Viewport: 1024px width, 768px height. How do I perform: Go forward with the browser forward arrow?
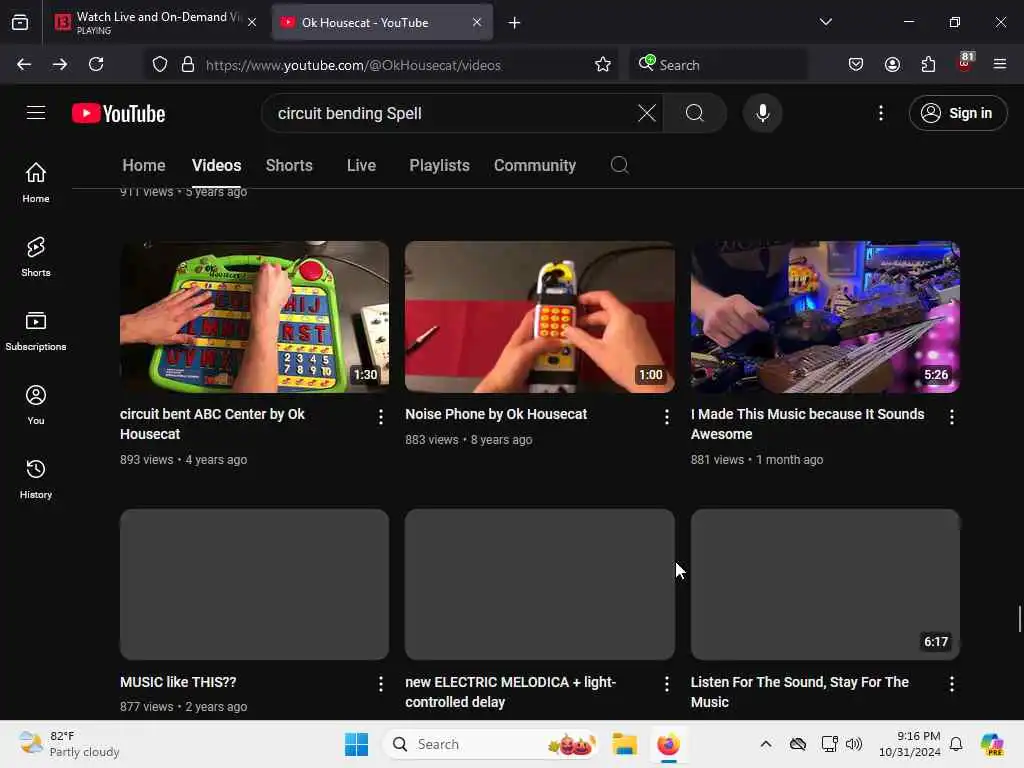pyautogui.click(x=59, y=64)
